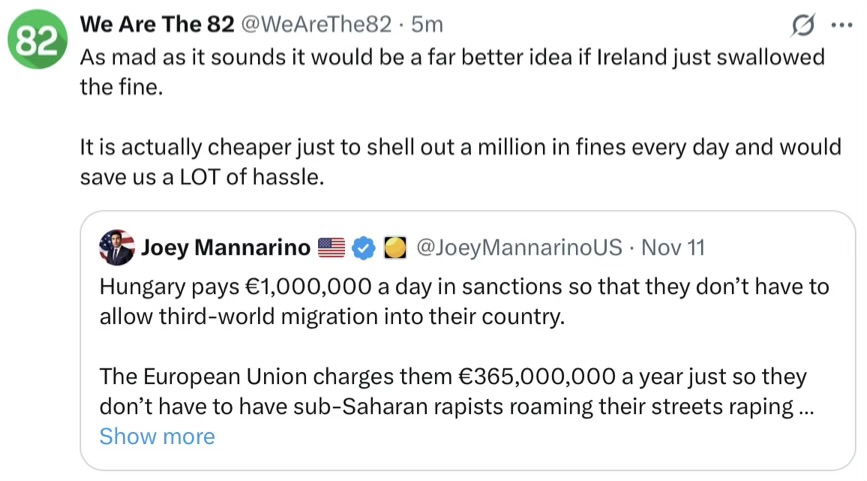Click the Grok slashed-circle icon
This screenshot has height=481, width=867.
click(x=800, y=24)
